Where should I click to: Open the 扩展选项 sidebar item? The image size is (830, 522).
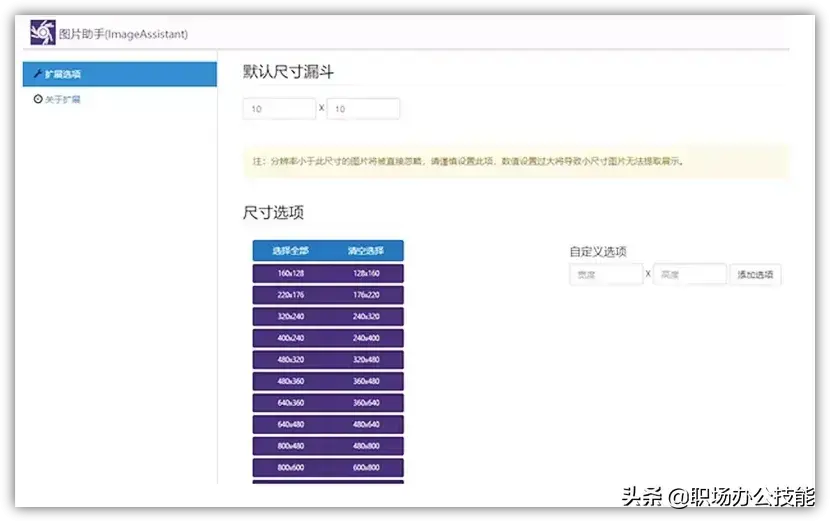click(x=120, y=74)
